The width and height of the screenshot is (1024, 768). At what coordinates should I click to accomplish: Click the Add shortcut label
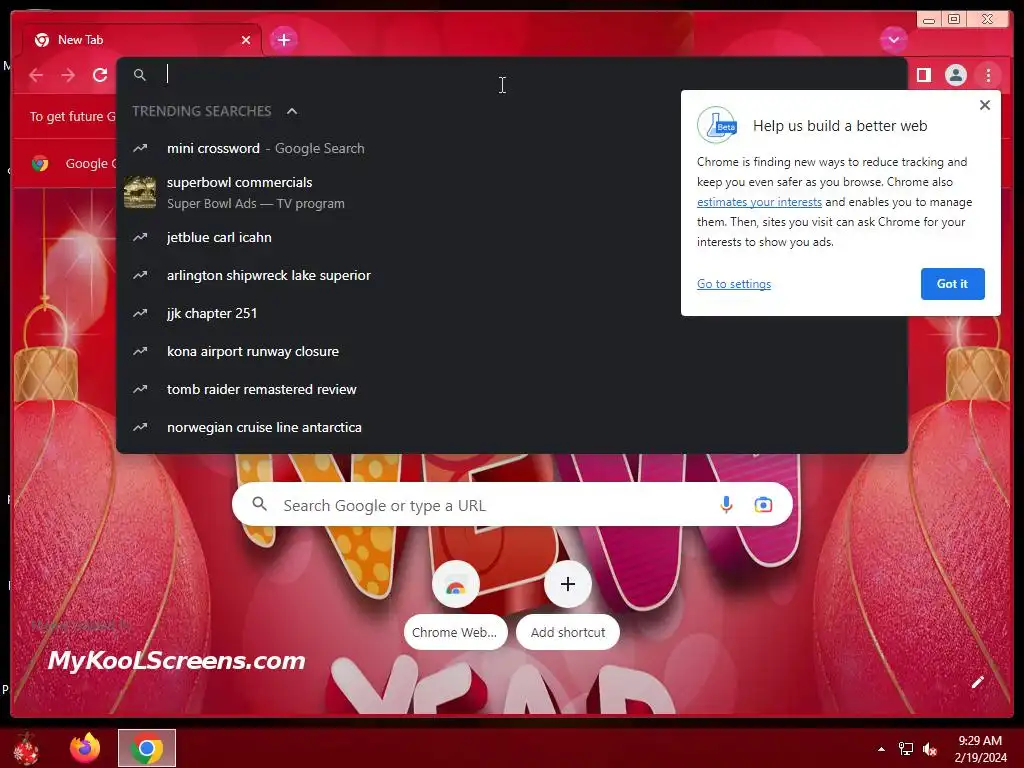click(568, 632)
